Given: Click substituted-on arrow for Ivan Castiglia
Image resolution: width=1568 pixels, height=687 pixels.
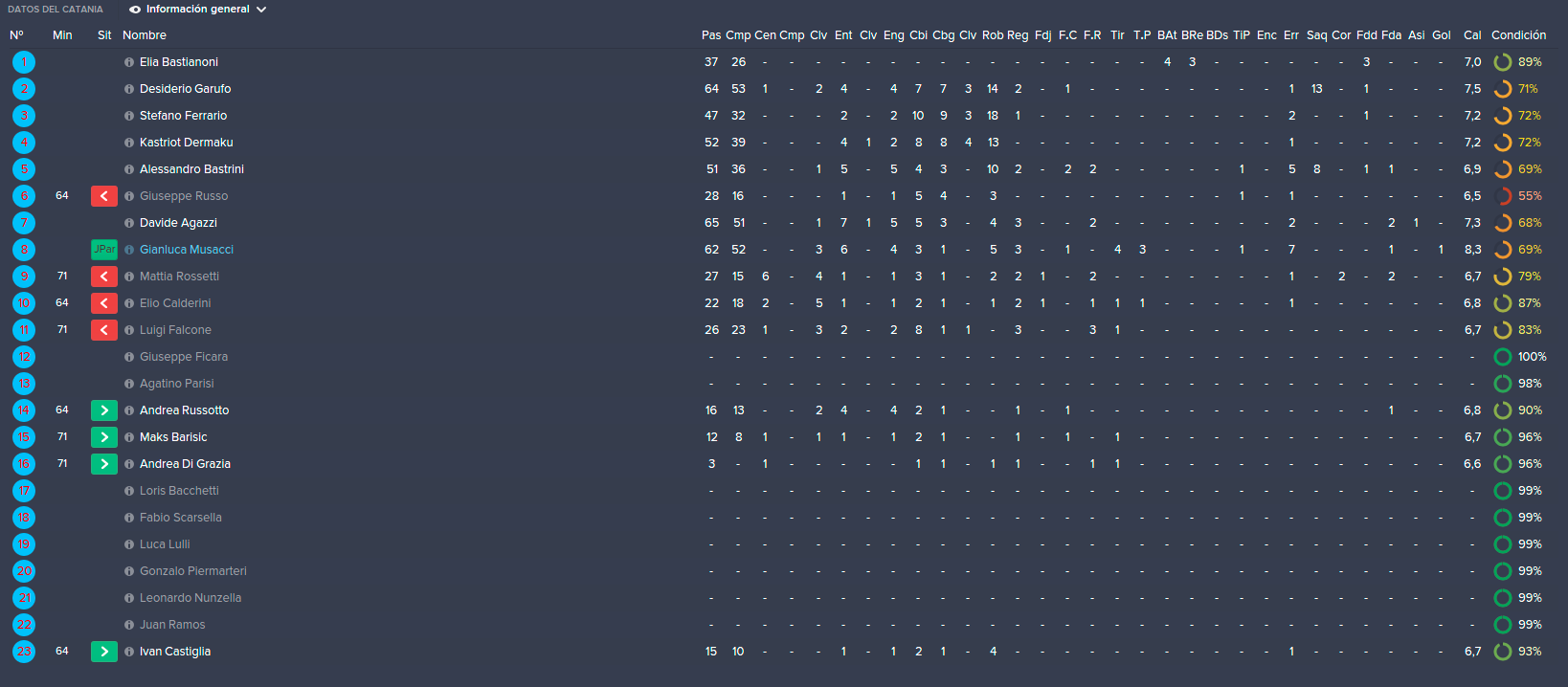Looking at the screenshot, I should pos(104,652).
